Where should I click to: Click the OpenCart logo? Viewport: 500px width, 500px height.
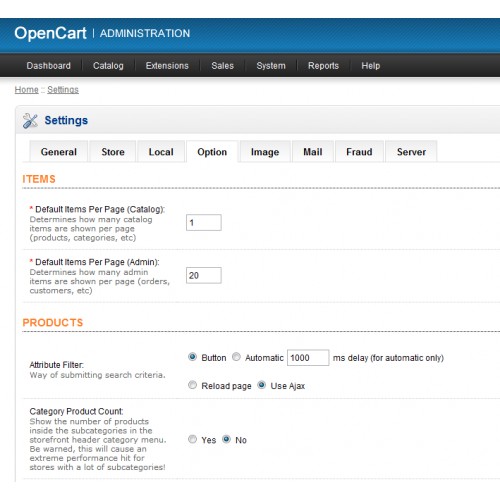[50, 33]
